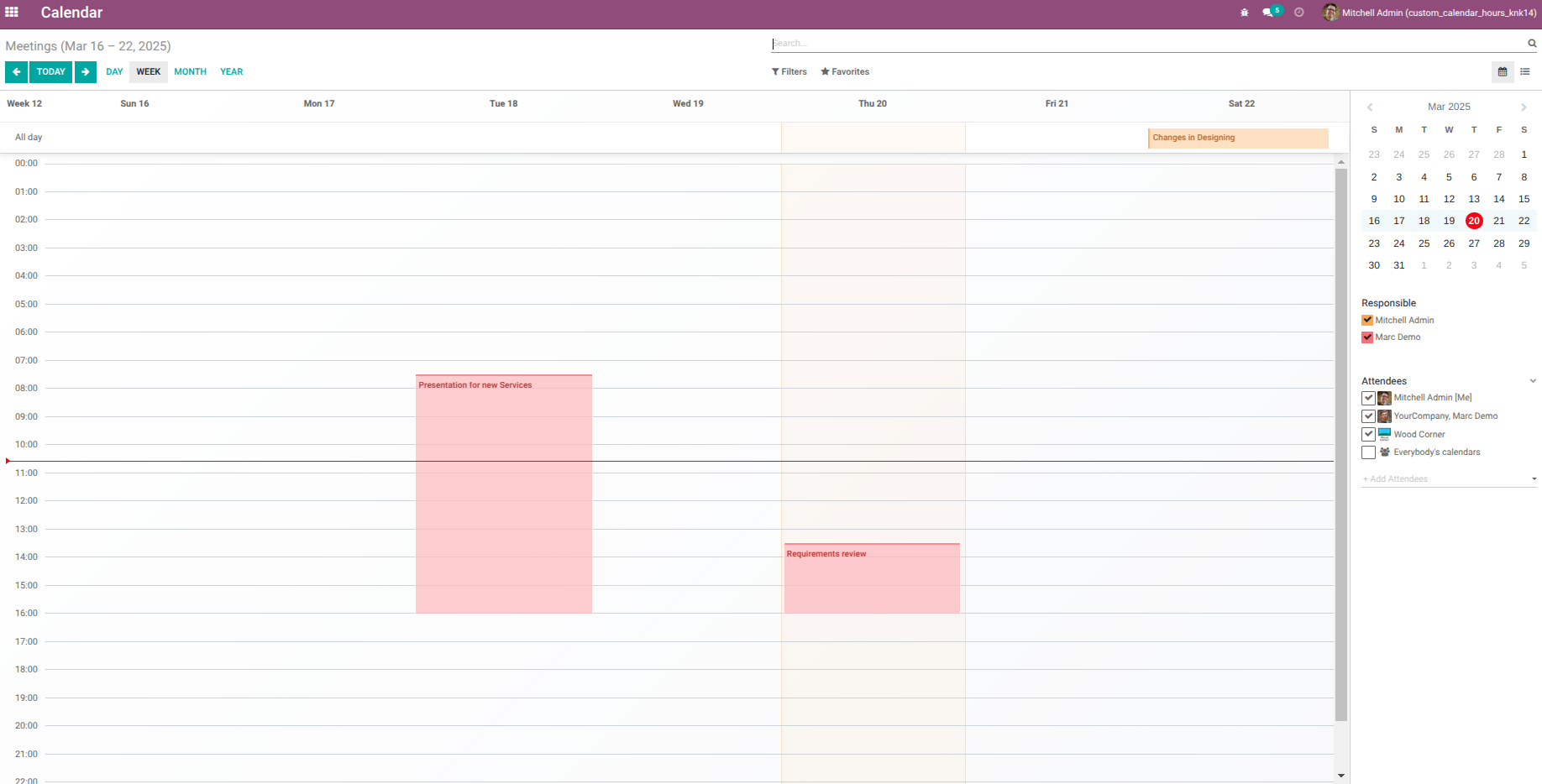The width and height of the screenshot is (1542, 784).
Task: Open the apps grid menu
Action: pos(12,12)
